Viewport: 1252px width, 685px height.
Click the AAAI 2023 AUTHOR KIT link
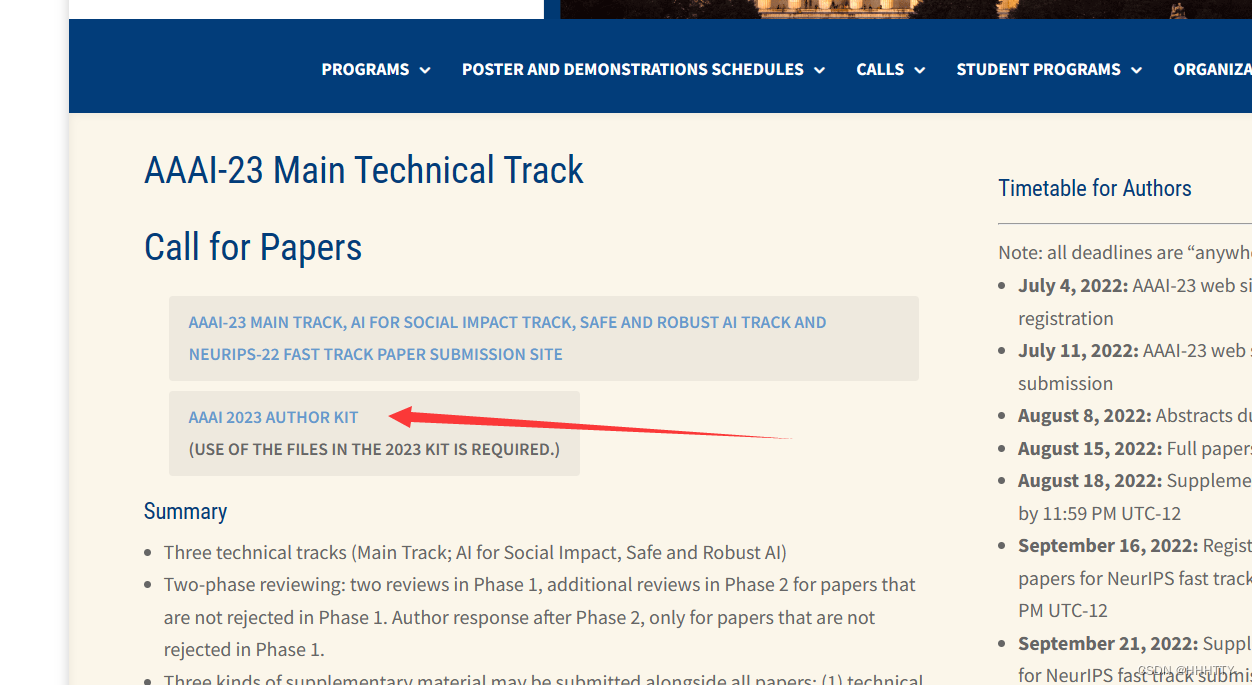273,417
